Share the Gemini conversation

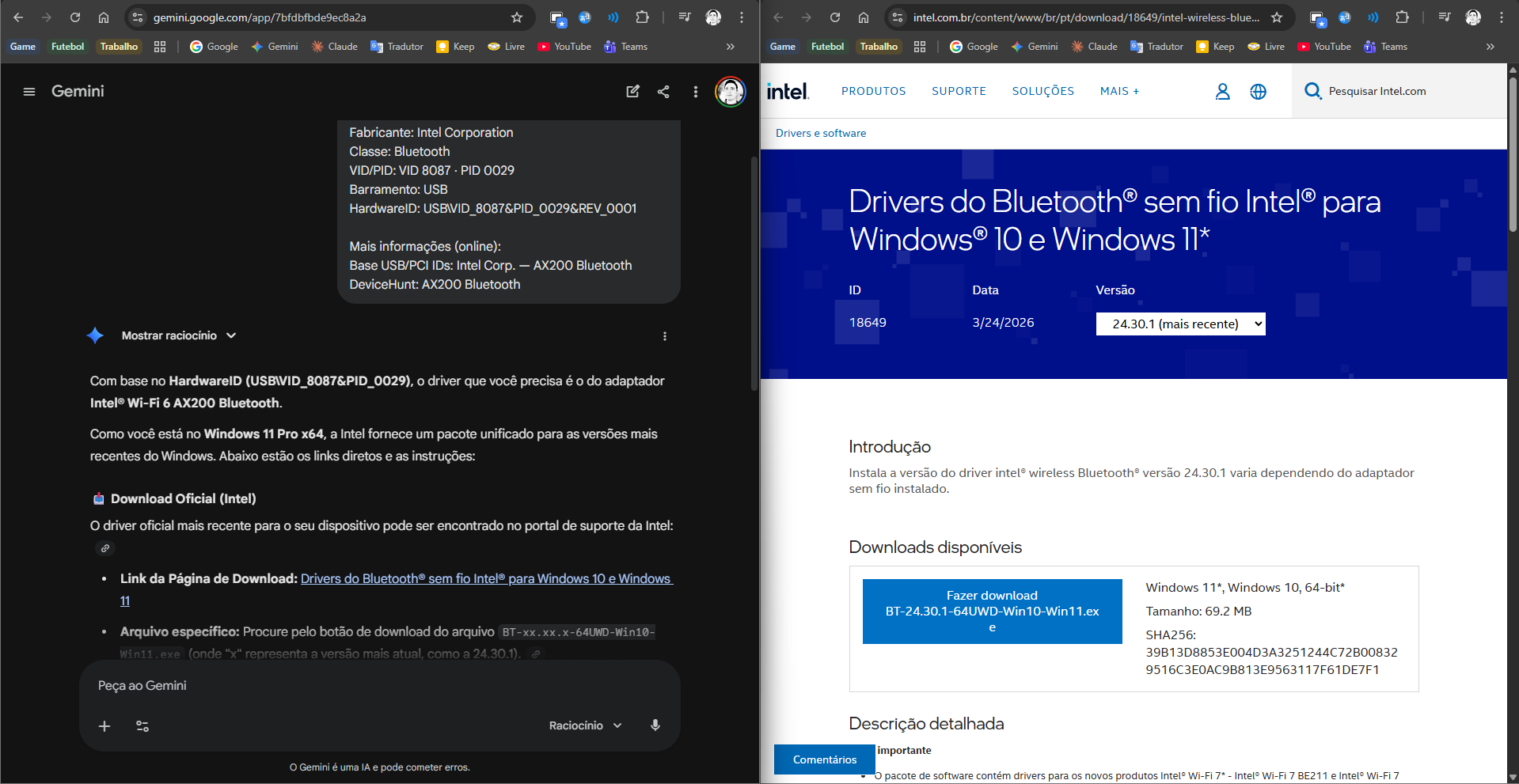pos(663,92)
